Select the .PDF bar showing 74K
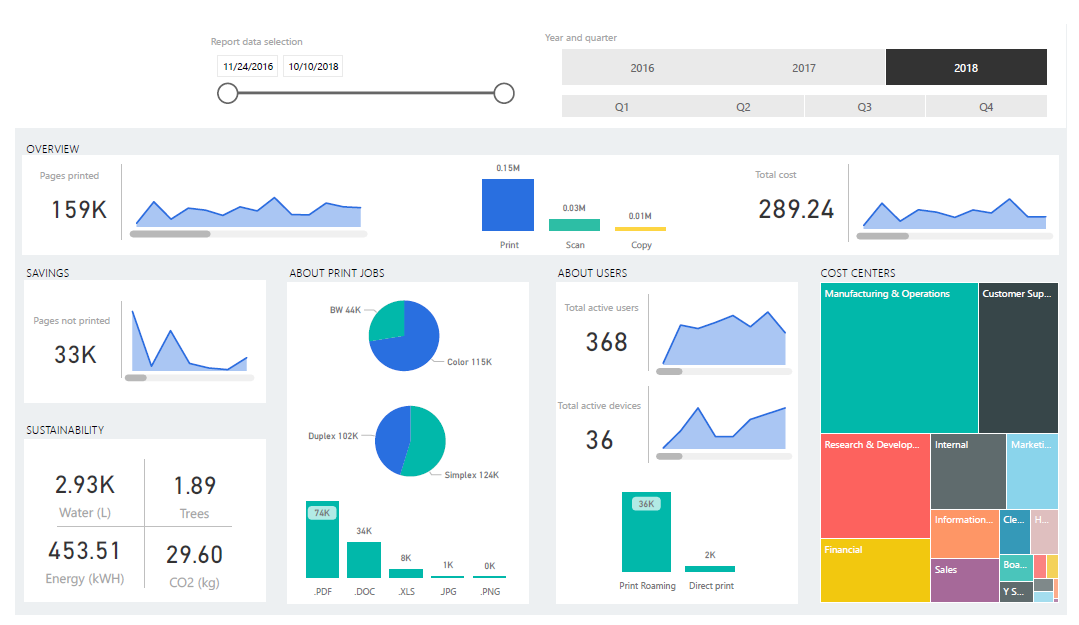Screen dimensions: 1079x625 (322, 545)
